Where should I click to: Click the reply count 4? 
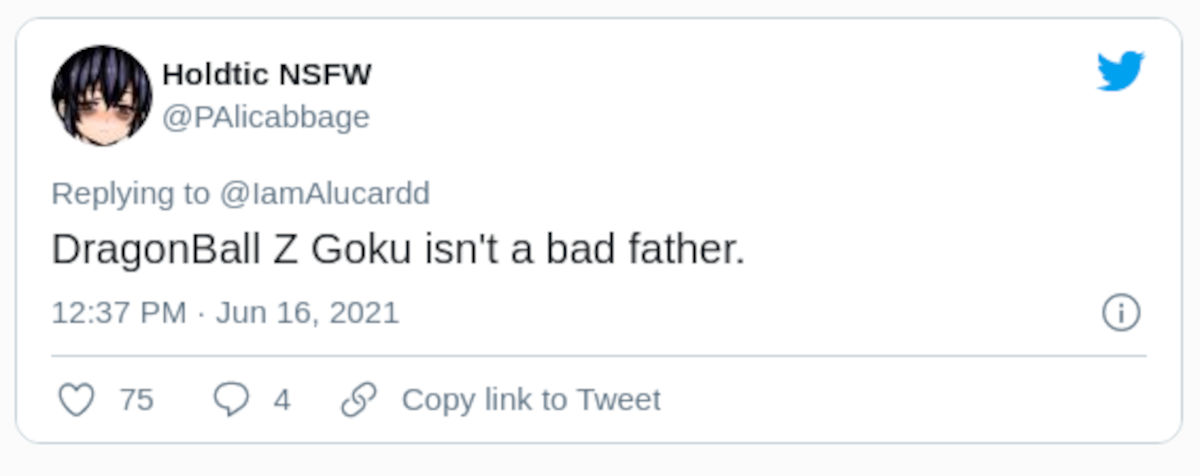click(282, 400)
